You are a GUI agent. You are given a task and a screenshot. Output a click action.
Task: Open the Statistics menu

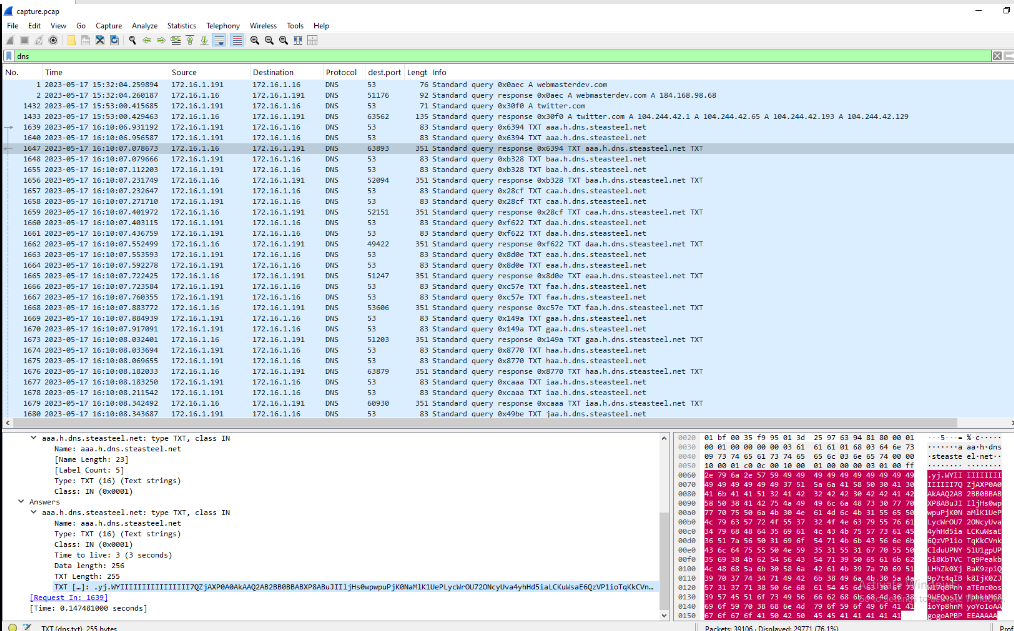pos(181,25)
